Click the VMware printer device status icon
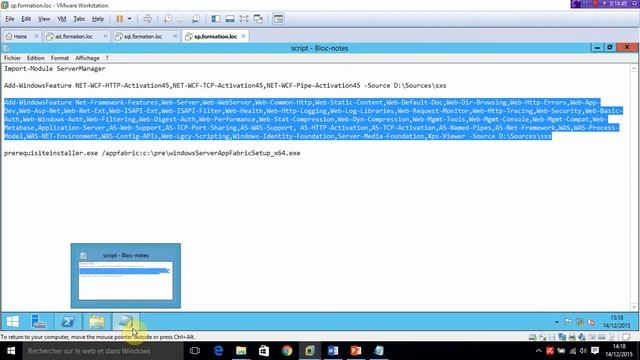The image size is (640, 360). (x=572, y=337)
